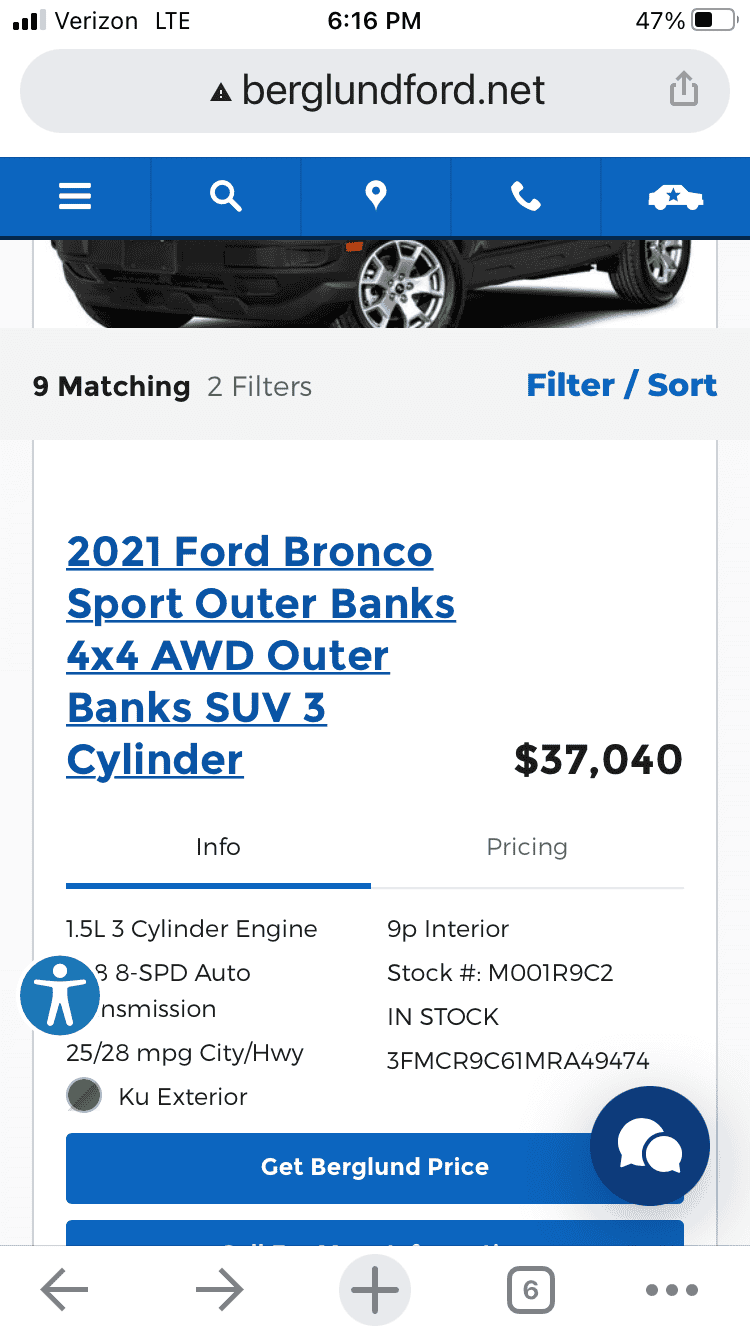
Task: Tap the share icon in address bar
Action: click(683, 90)
